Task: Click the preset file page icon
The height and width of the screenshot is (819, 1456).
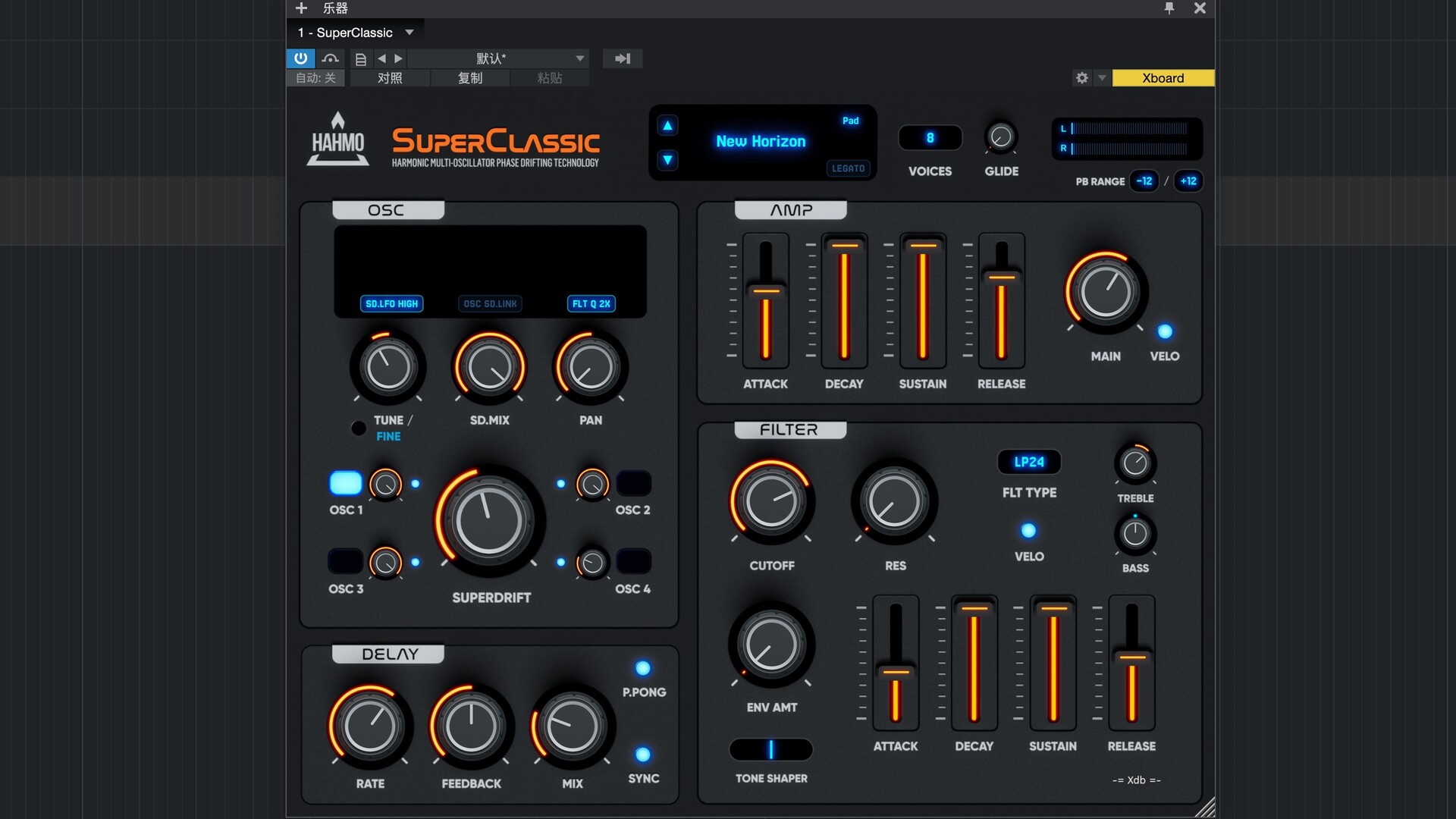Action: [361, 58]
